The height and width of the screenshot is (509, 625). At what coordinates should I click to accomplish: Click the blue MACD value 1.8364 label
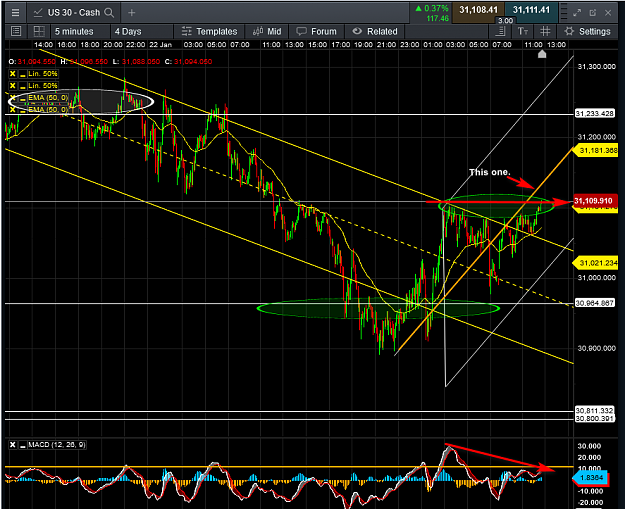(592, 478)
